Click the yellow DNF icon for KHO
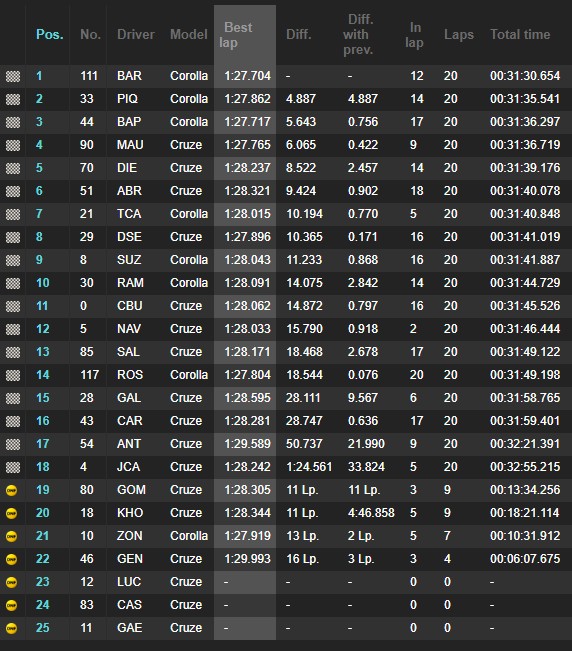Viewport: 572px width, 651px height. (x=12, y=513)
